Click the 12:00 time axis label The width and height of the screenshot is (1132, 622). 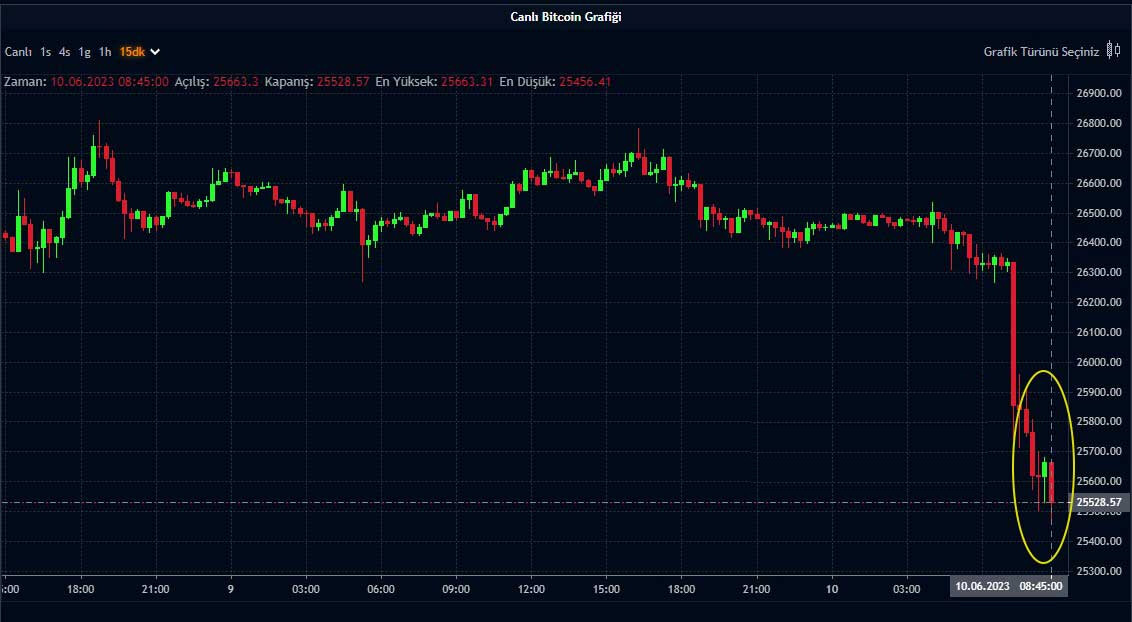pos(531,589)
